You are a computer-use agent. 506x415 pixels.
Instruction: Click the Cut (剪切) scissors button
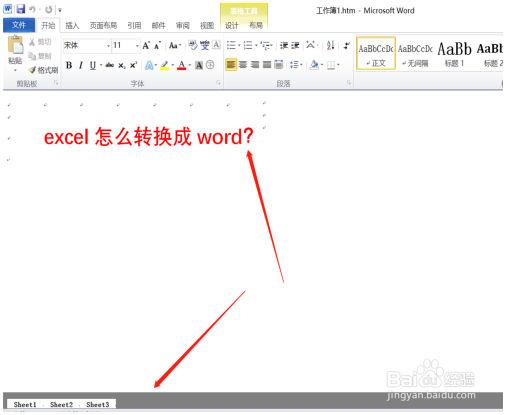point(40,42)
